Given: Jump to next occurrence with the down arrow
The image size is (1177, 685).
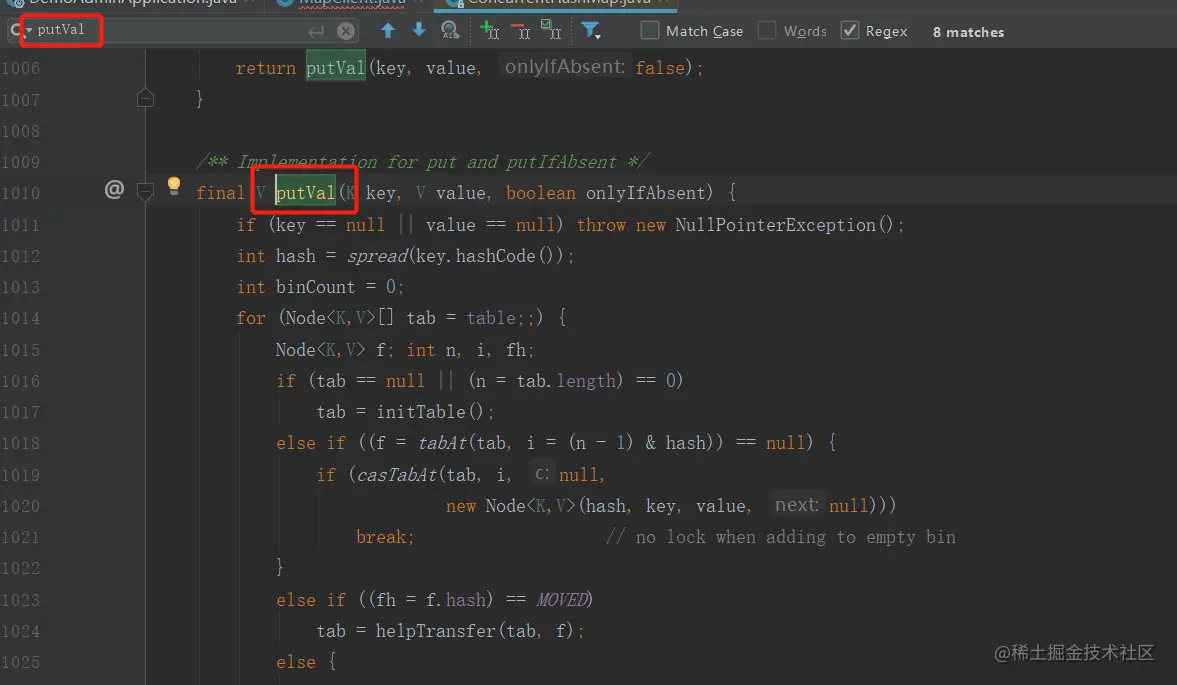Looking at the screenshot, I should [418, 30].
